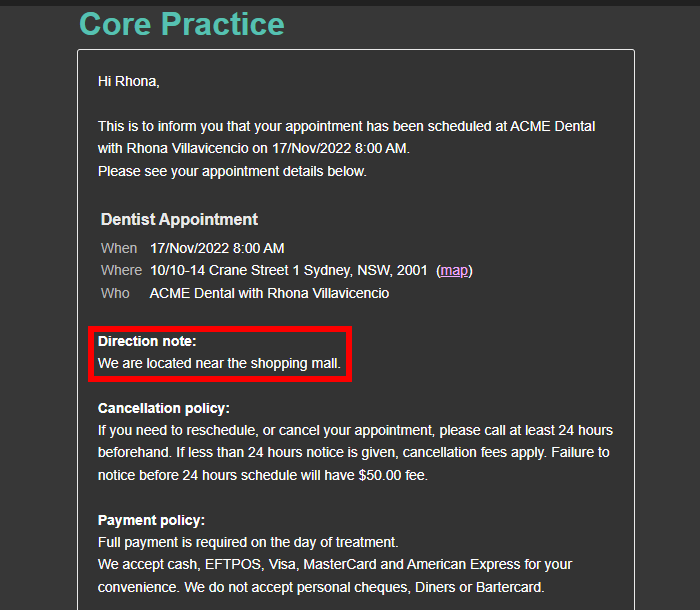Click the Crane Street Sydney address text
Screen dimensions: 700x610
tap(288, 271)
